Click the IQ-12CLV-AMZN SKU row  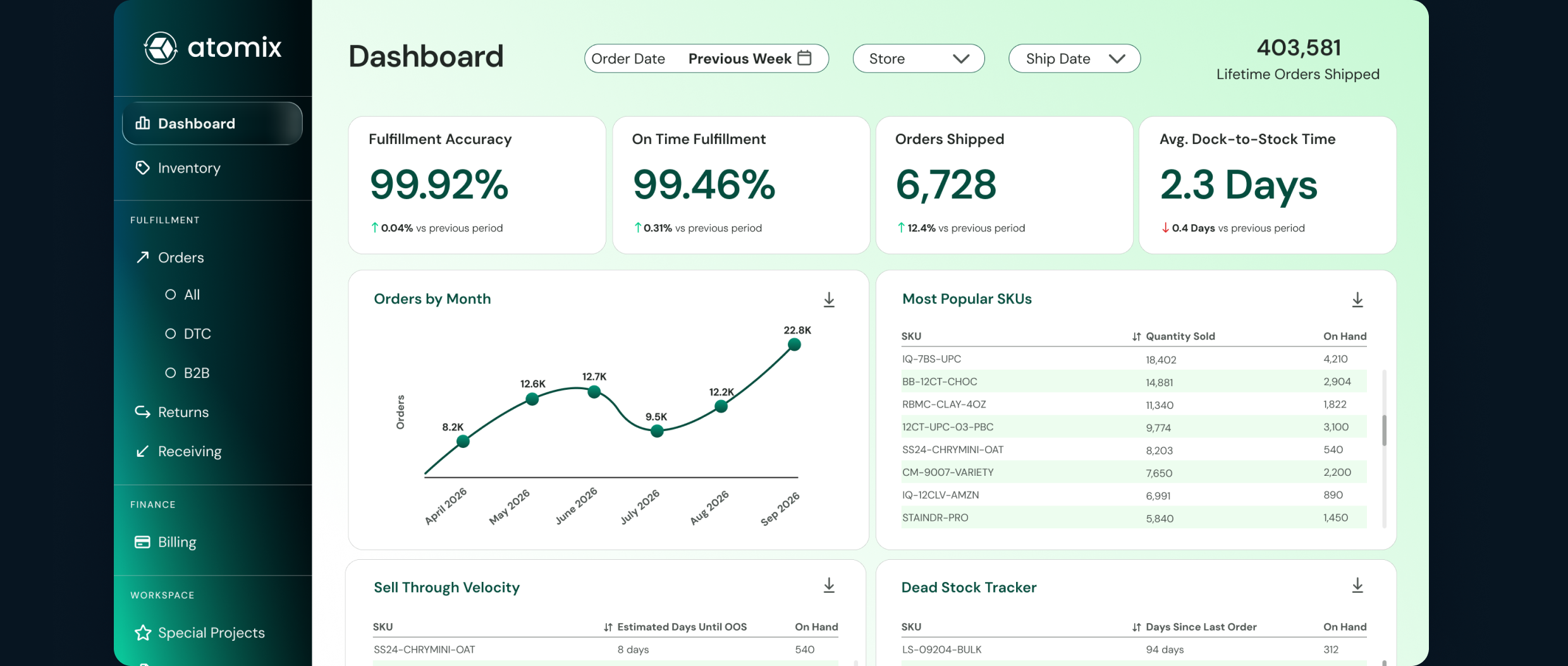point(1134,495)
